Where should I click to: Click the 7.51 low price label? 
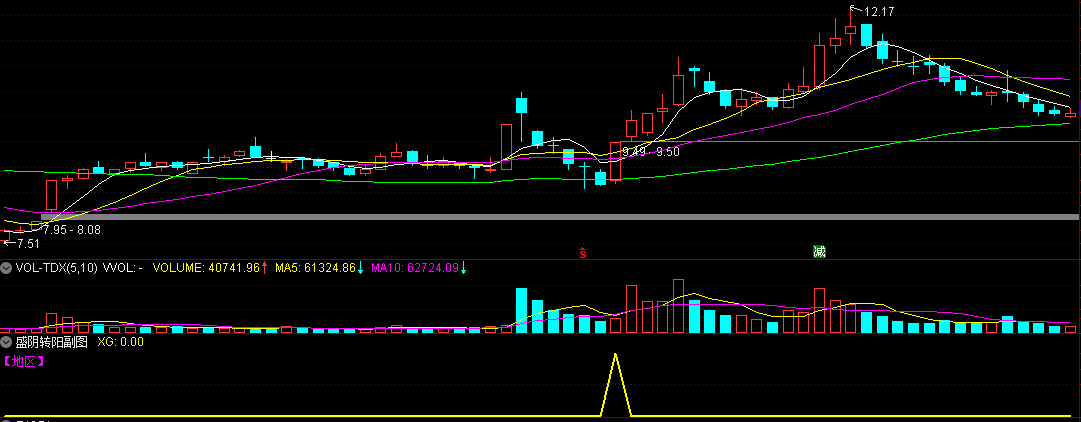pyautogui.click(x=28, y=243)
